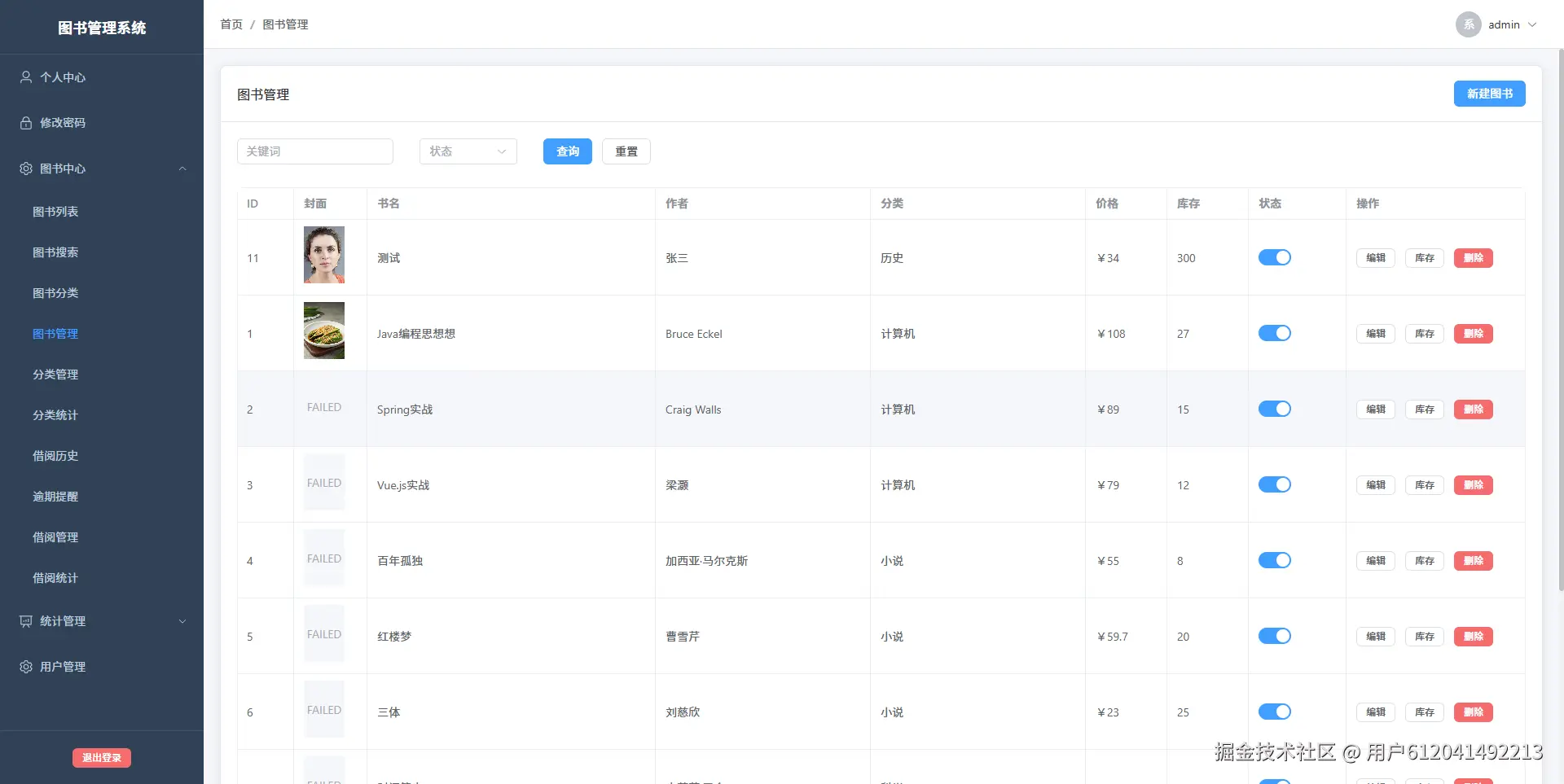This screenshot has width=1564, height=784.
Task: Delete the book Spring实战
Action: pyautogui.click(x=1474, y=410)
